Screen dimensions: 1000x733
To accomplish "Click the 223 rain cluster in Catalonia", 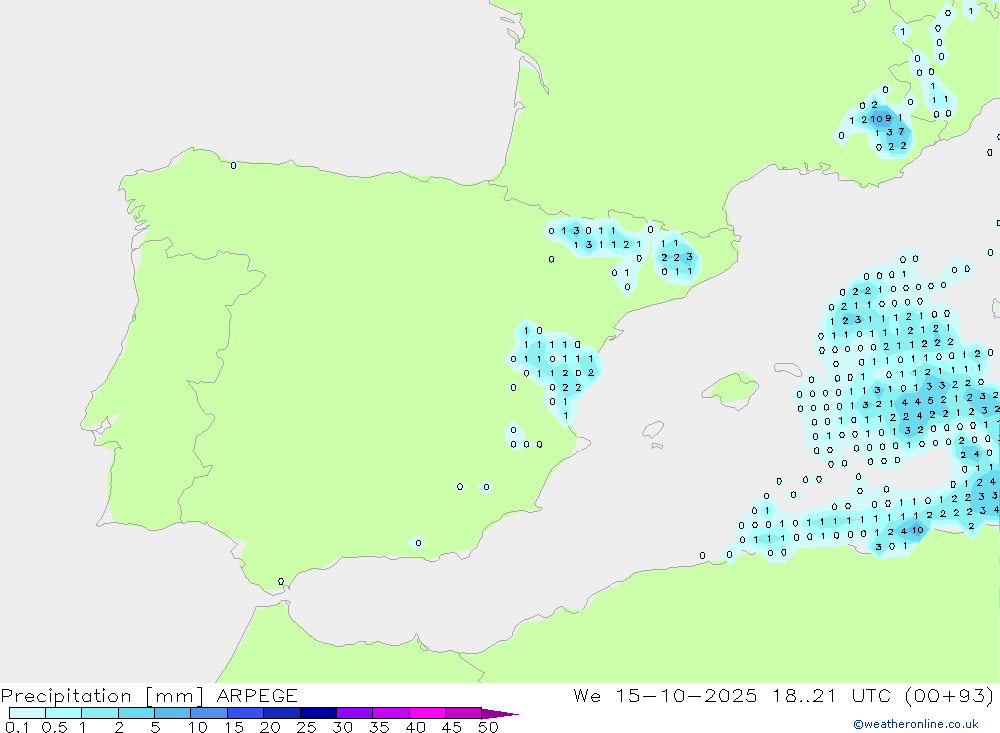I will pyautogui.click(x=676, y=257).
